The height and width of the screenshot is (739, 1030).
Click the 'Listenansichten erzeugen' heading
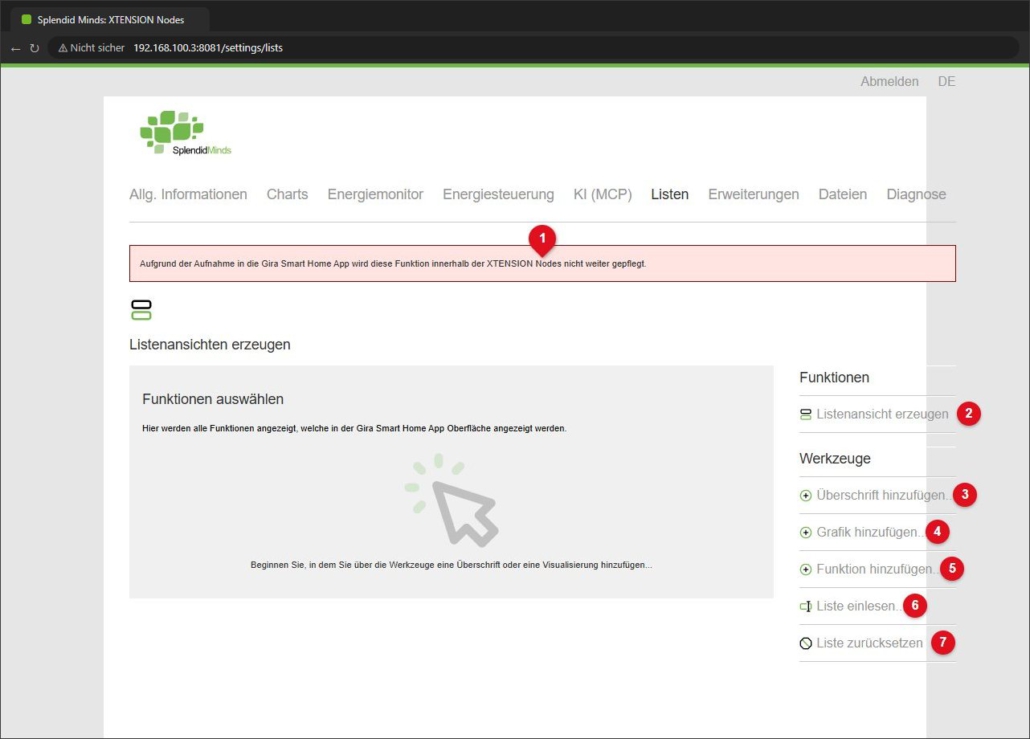[210, 344]
